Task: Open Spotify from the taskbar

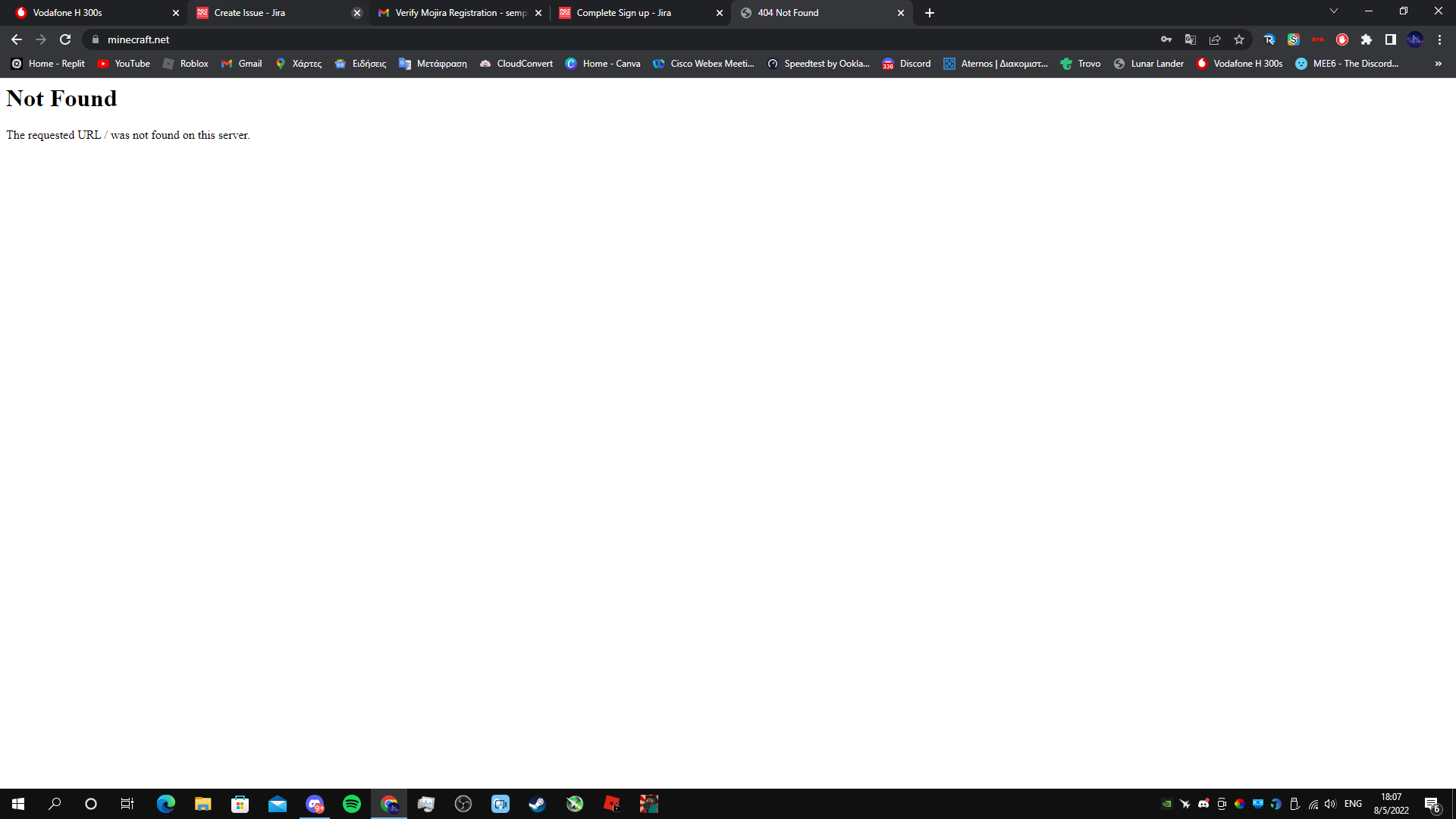Action: (352, 804)
